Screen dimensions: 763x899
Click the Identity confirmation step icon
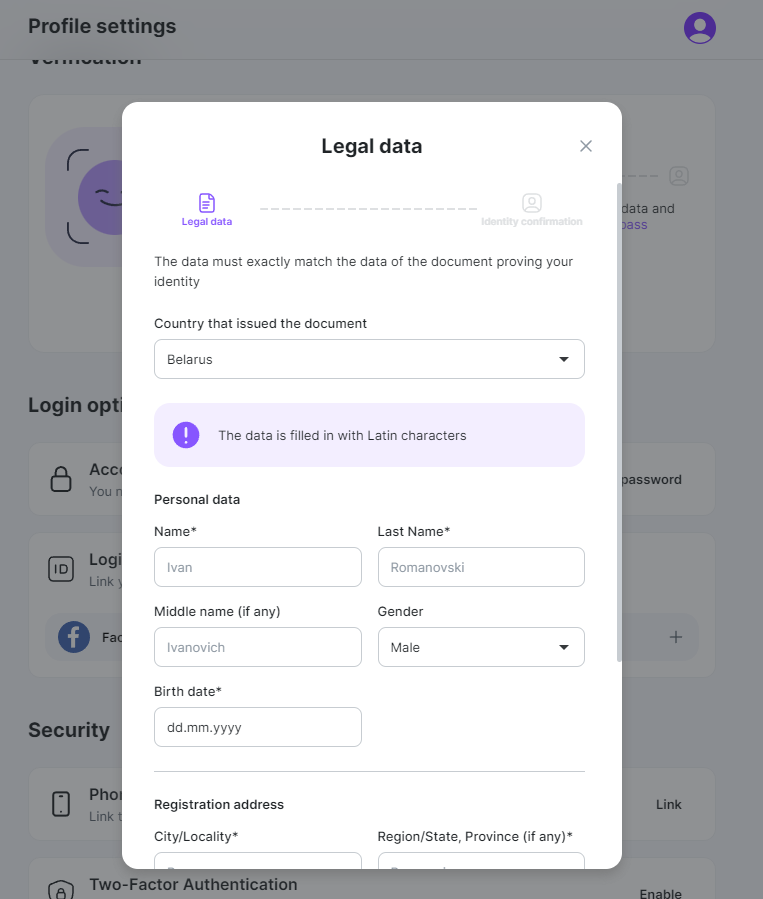(x=532, y=203)
